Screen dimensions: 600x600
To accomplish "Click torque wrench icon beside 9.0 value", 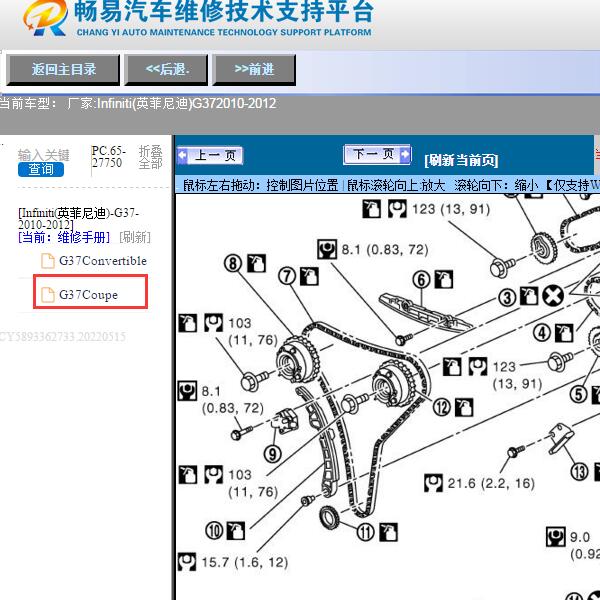I will click(556, 537).
